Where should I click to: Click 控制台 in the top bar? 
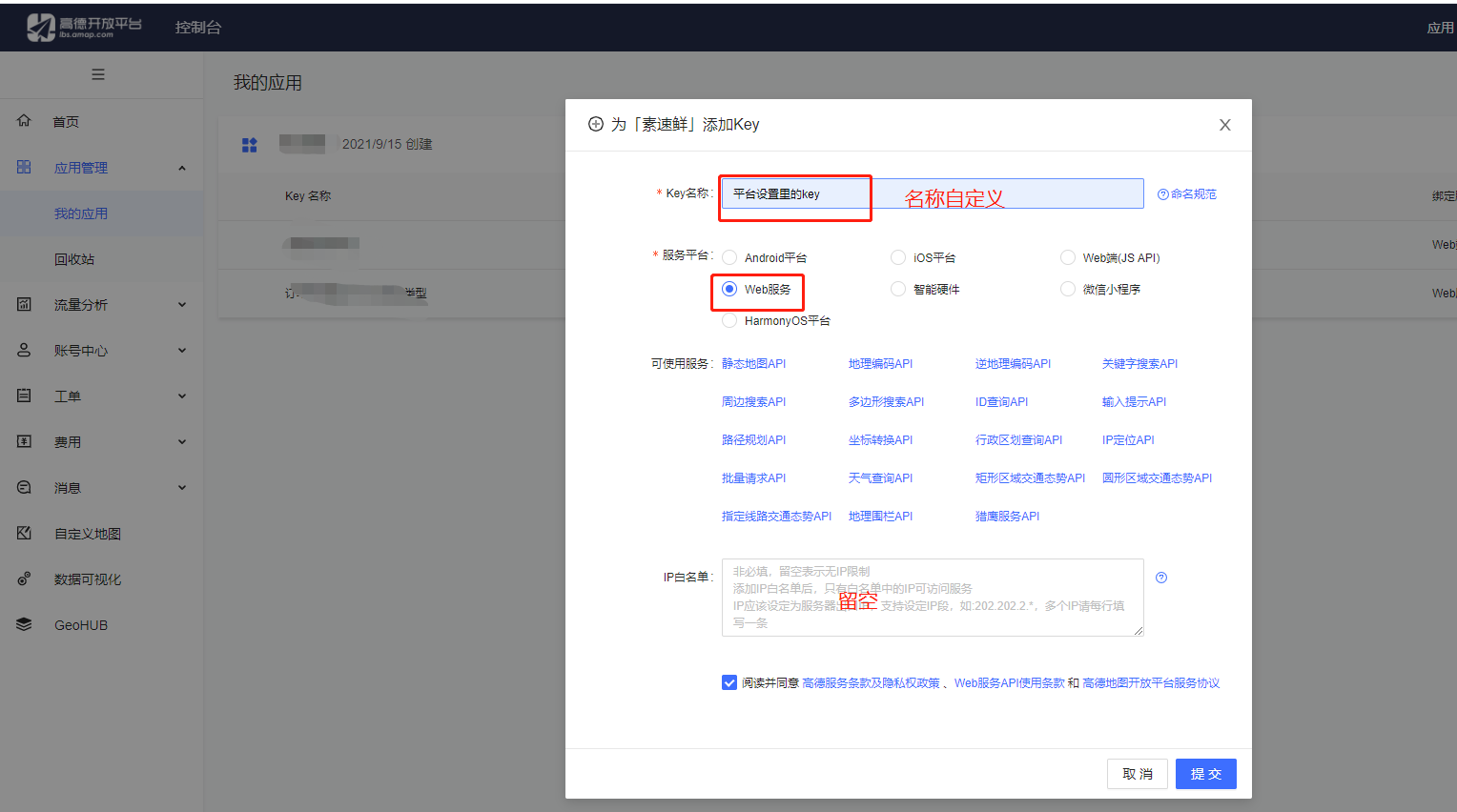(x=198, y=28)
